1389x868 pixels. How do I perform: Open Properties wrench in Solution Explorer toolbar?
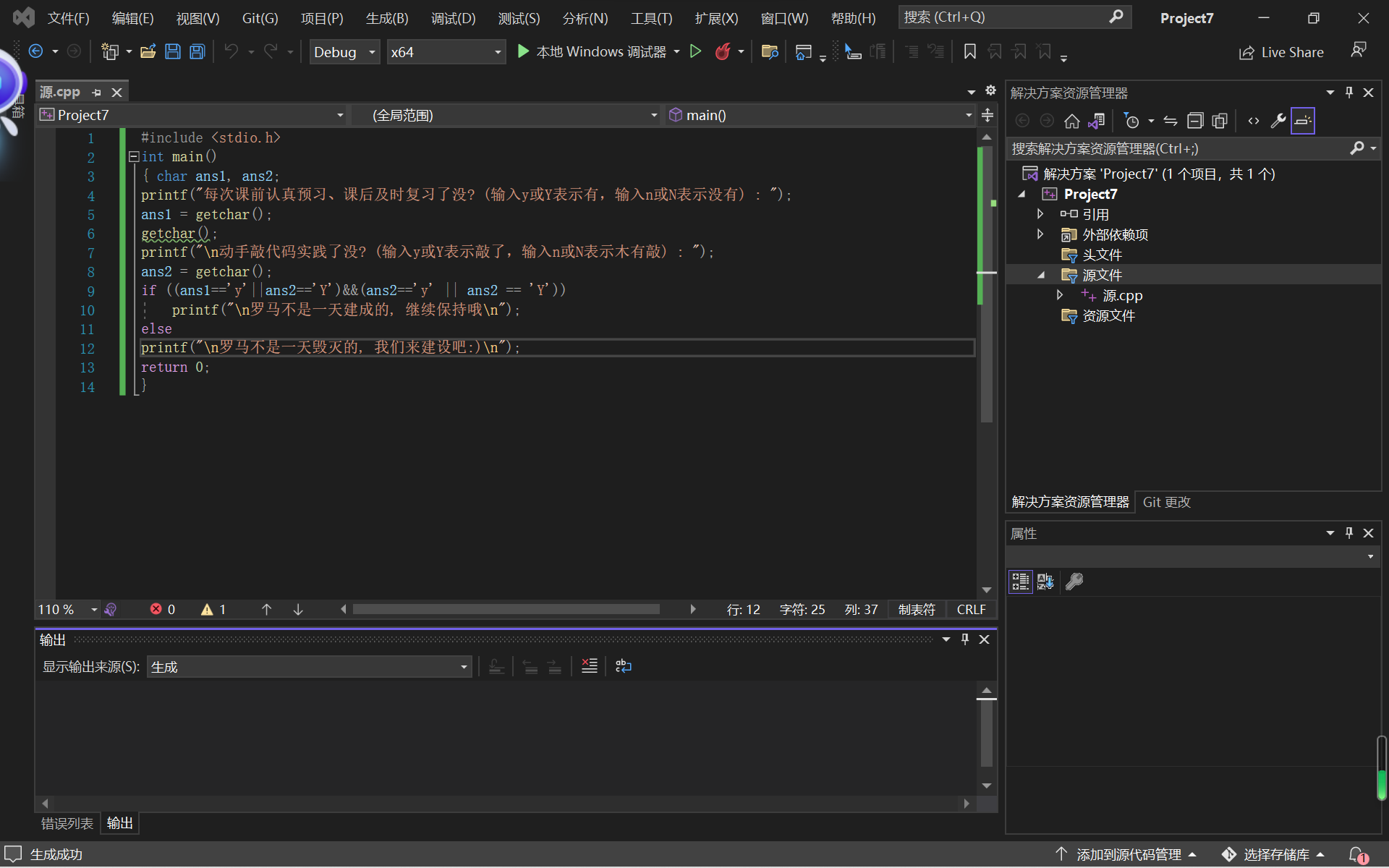1278,121
